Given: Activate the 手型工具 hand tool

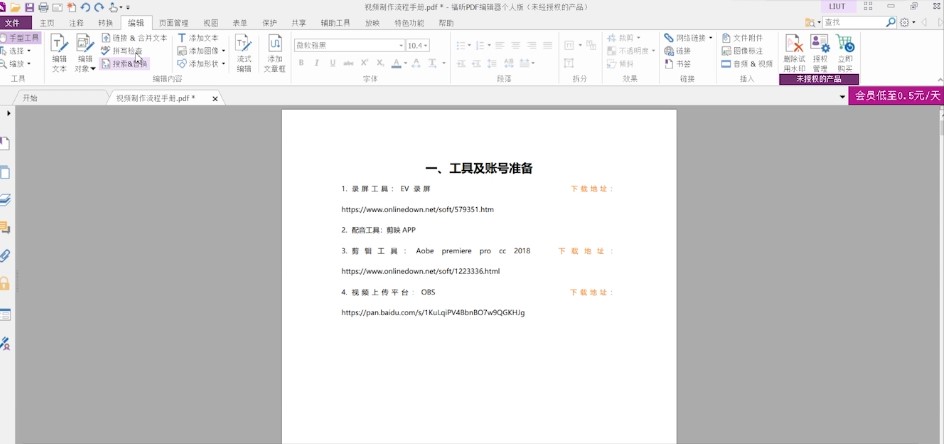Looking at the screenshot, I should pos(21,37).
